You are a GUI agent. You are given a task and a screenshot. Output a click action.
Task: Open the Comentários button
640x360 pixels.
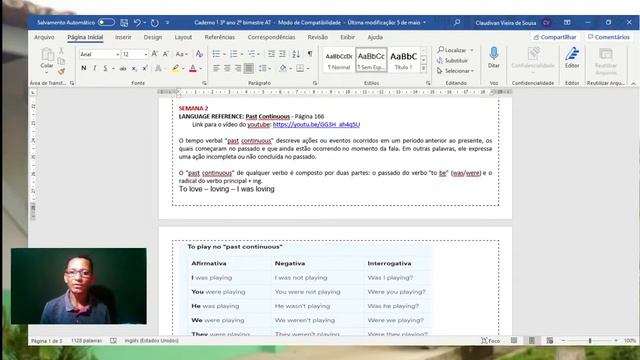[x=609, y=37]
